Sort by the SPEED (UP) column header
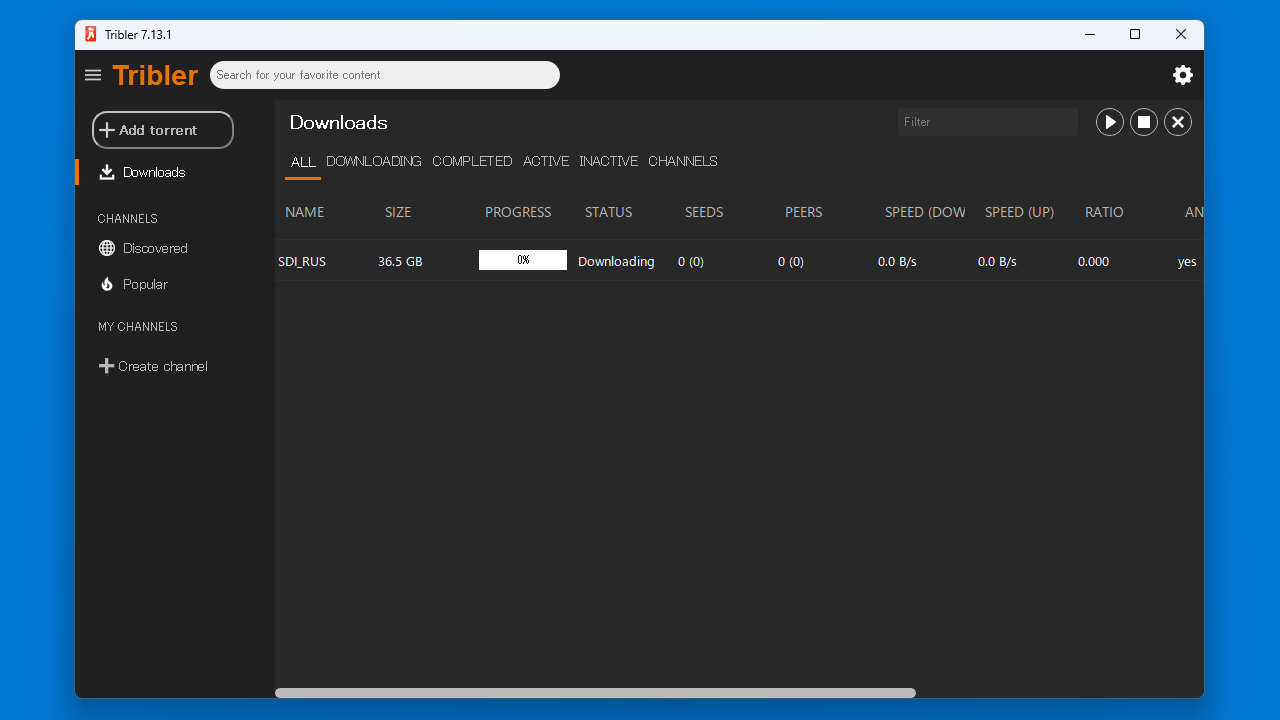 point(1019,212)
